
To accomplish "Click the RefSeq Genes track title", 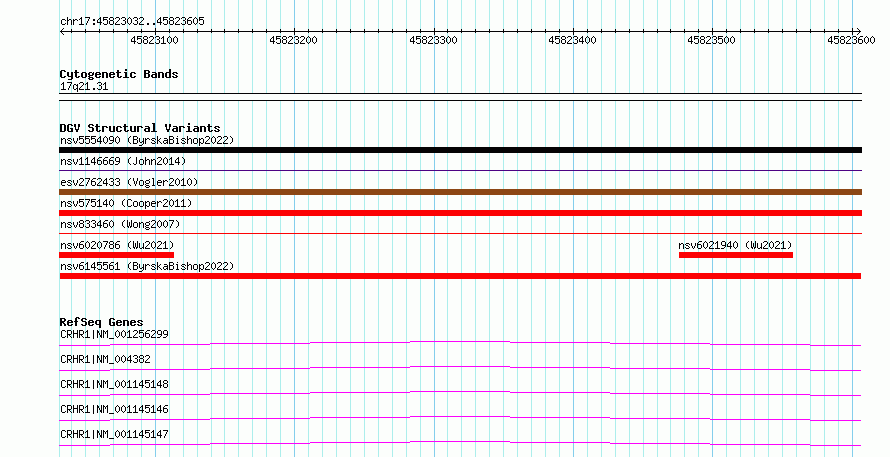I will click(101, 322).
